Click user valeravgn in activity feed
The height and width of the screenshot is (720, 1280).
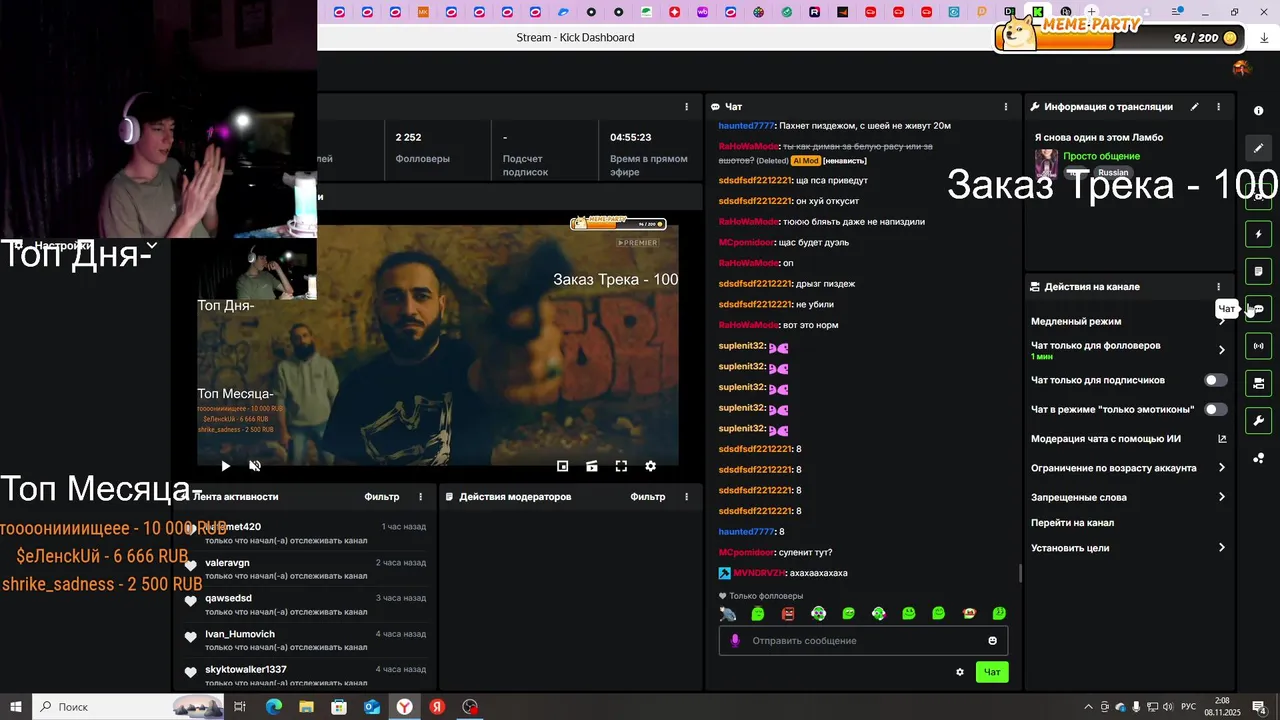[x=227, y=563]
